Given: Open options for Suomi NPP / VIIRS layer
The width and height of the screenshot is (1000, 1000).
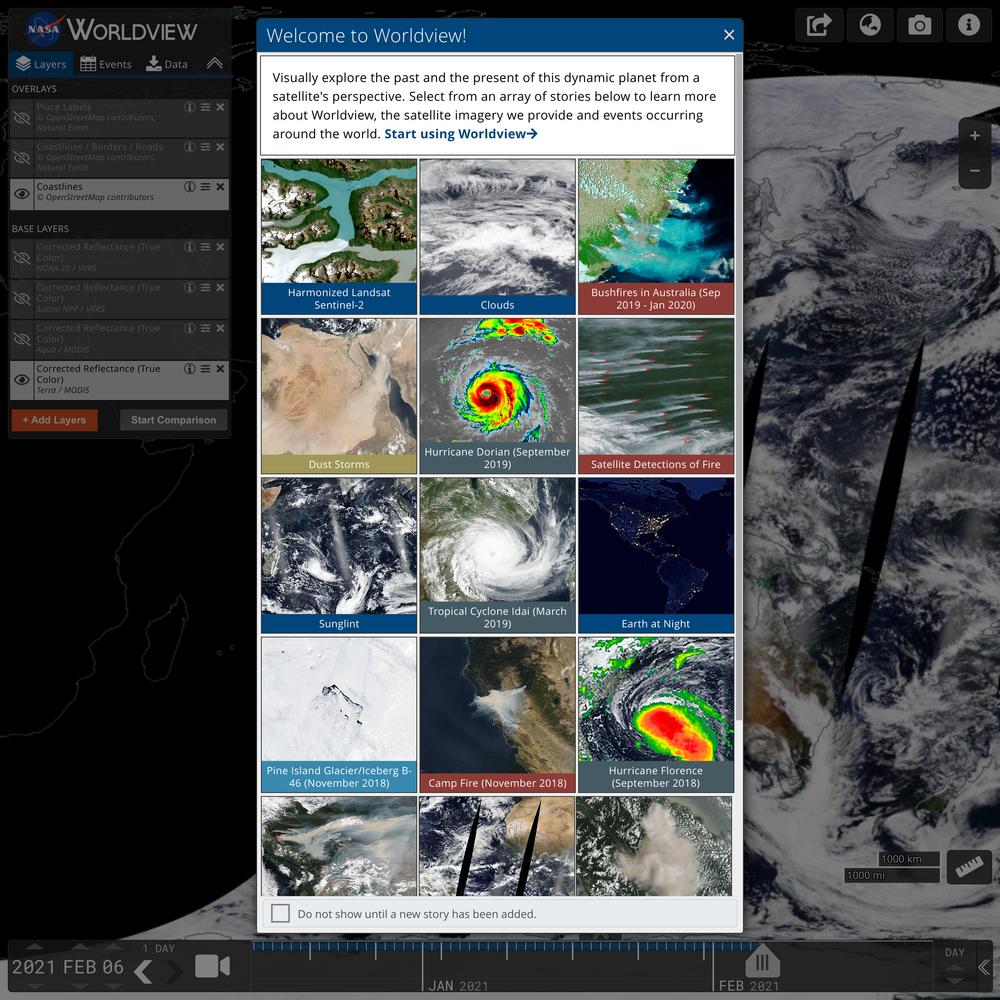Looking at the screenshot, I should tap(205, 288).
